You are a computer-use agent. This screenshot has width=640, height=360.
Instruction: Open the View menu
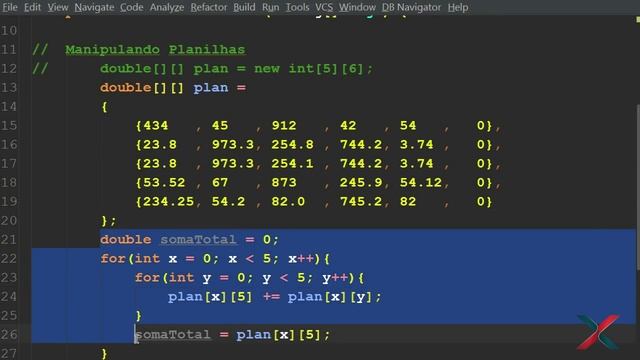click(58, 7)
